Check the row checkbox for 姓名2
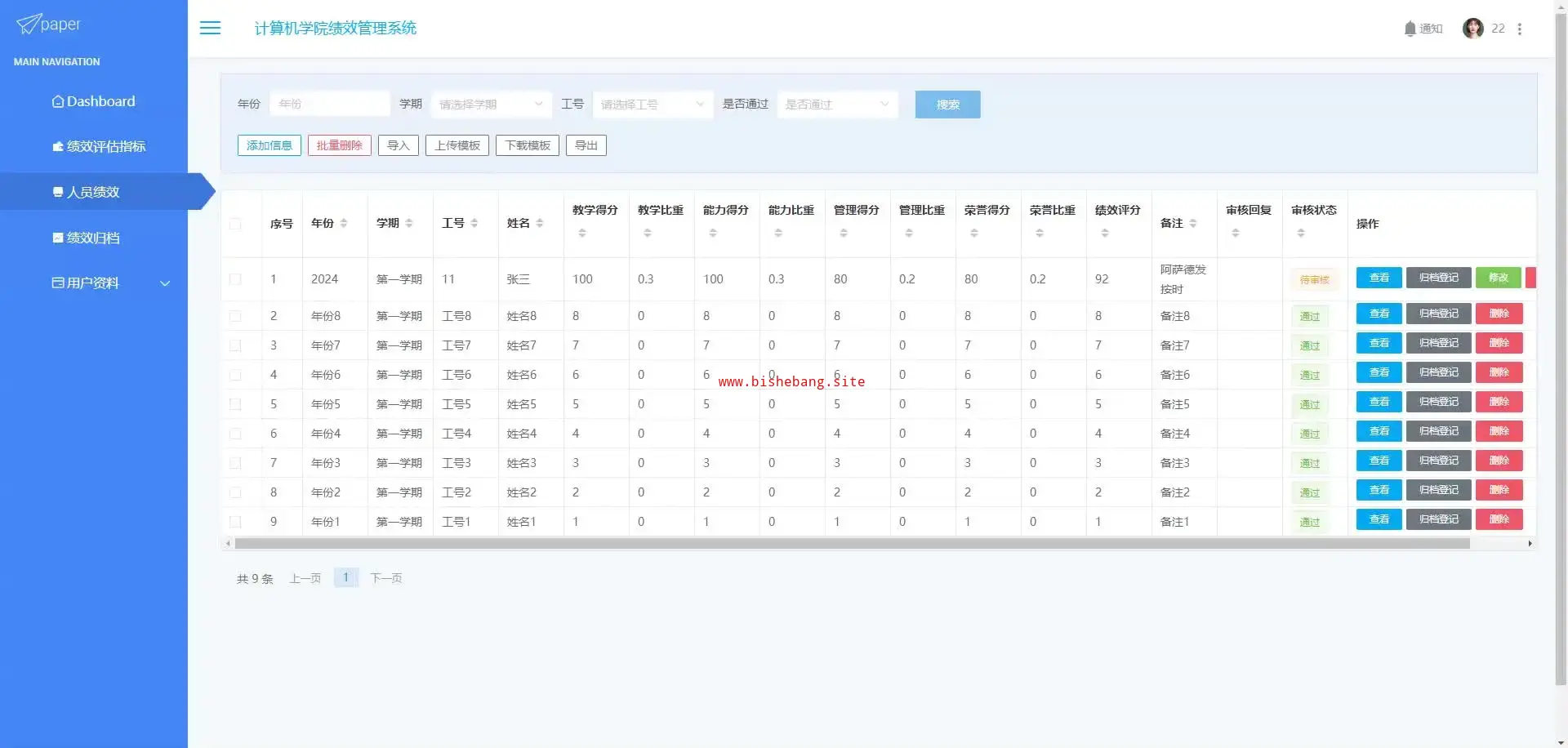The width and height of the screenshot is (1568, 748). click(x=235, y=492)
